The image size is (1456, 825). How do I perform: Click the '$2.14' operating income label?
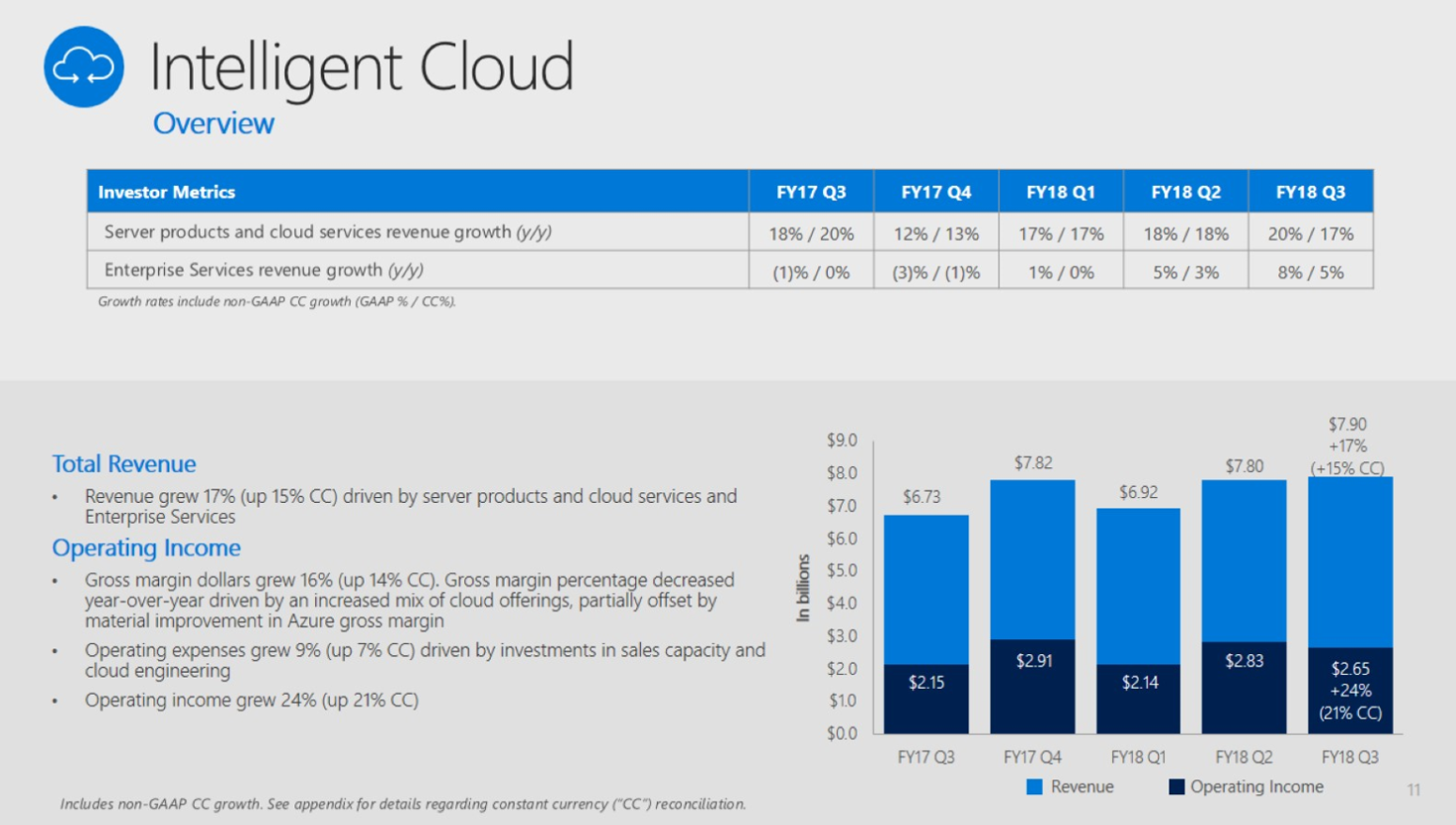1140,682
